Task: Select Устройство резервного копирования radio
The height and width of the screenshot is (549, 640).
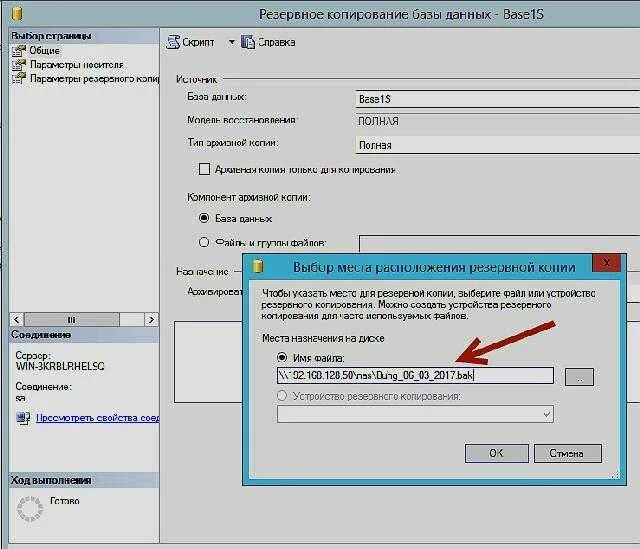Action: 282,396
